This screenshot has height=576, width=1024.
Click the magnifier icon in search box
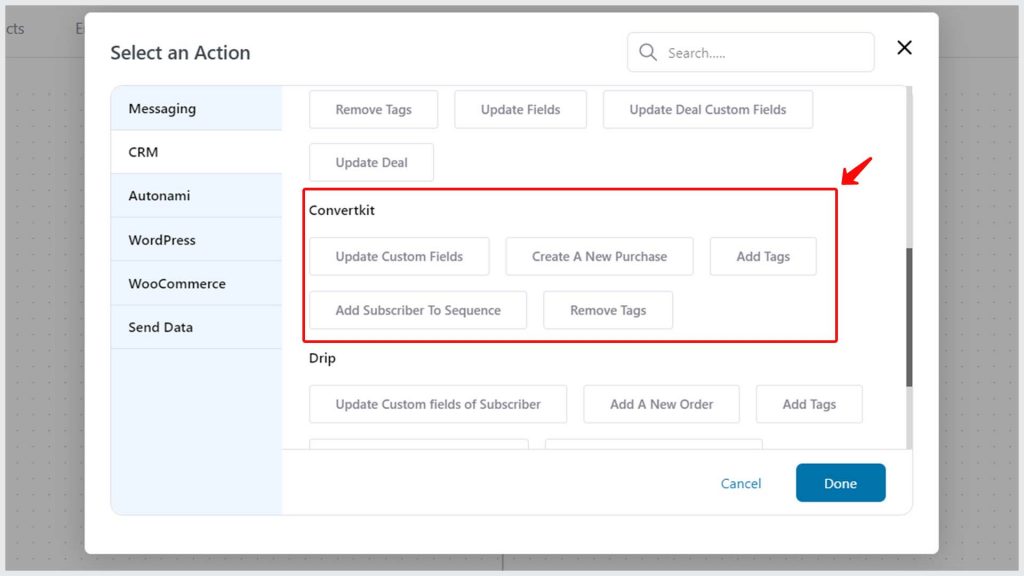tap(648, 52)
